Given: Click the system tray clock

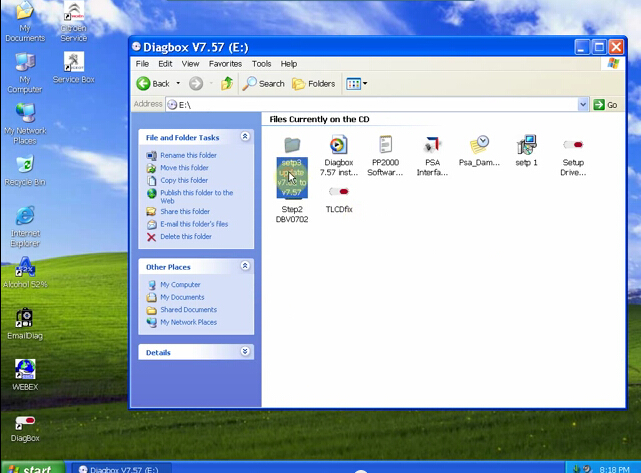Looking at the screenshot, I should pos(614,469).
